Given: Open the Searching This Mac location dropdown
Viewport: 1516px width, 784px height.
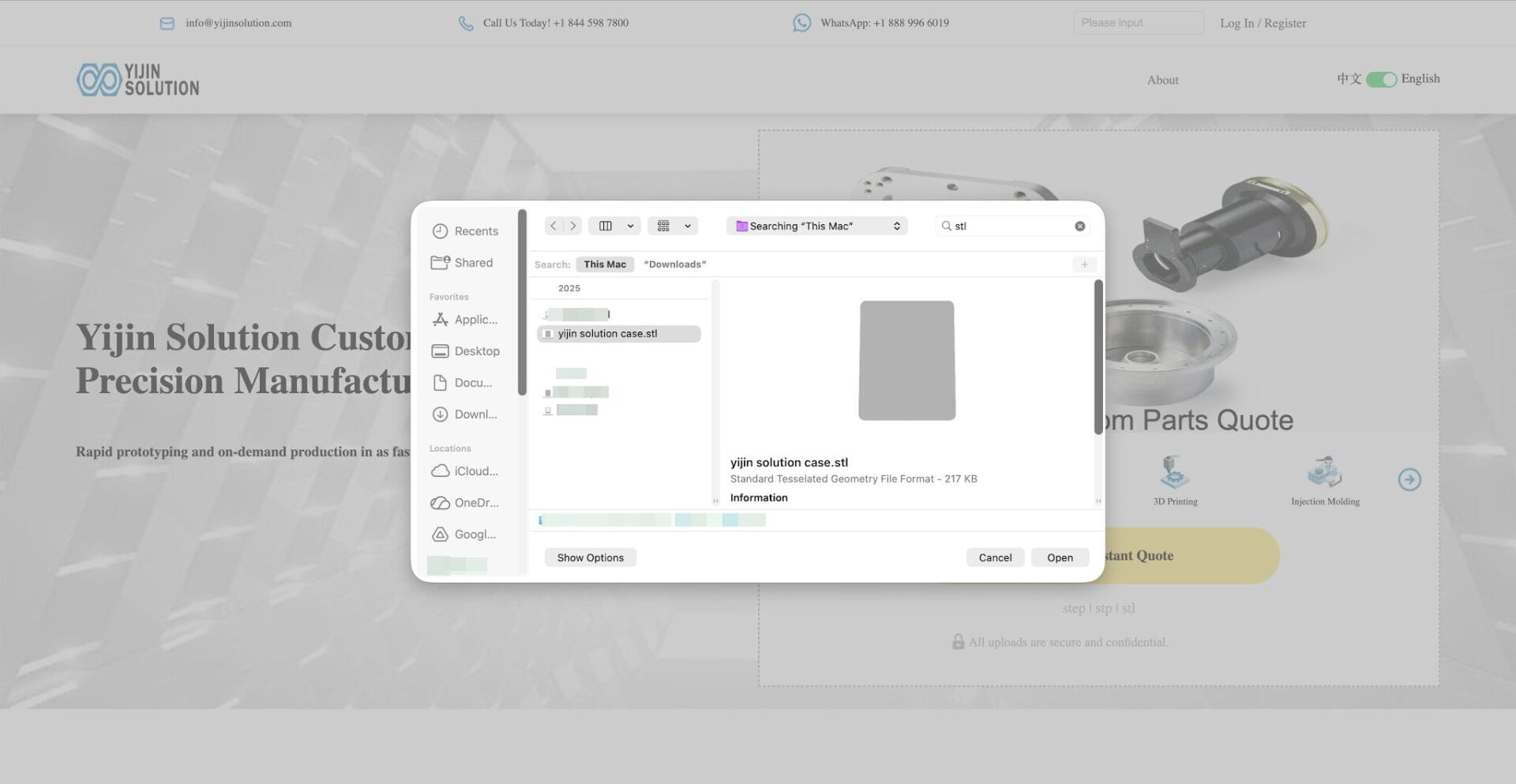Looking at the screenshot, I should point(816,226).
